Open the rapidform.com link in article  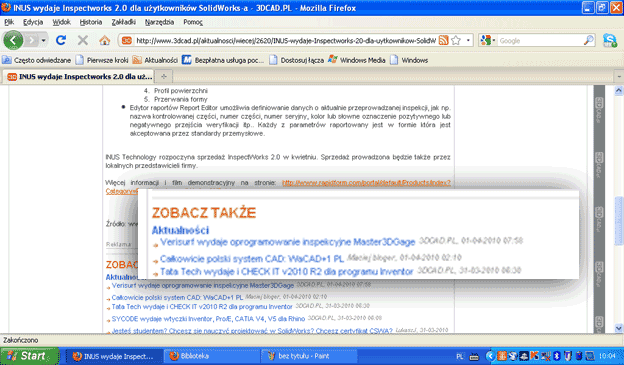367,183
